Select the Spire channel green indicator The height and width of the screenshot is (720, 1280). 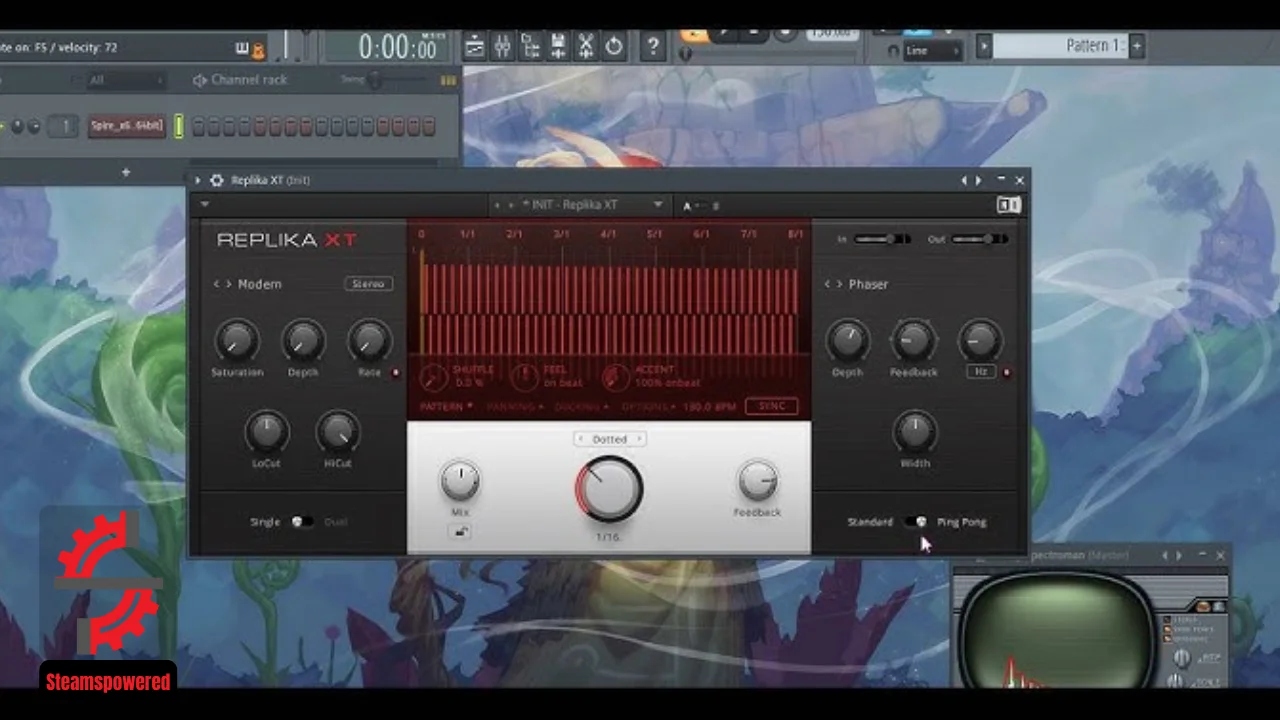pos(179,126)
